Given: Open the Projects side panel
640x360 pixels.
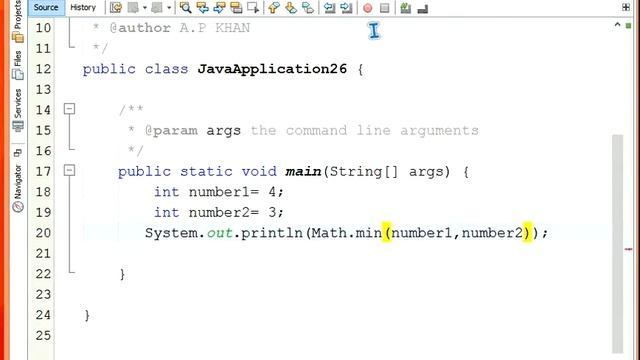Looking at the screenshot, I should 18,22.
